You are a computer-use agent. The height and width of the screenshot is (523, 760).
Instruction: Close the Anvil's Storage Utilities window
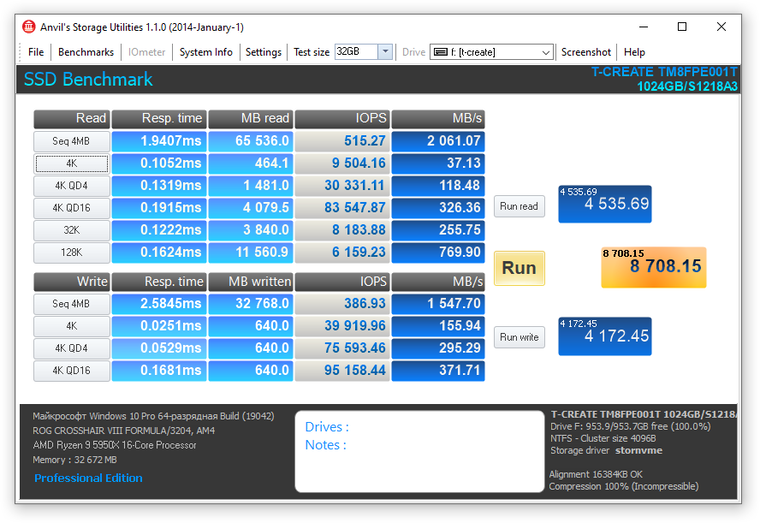point(721,27)
